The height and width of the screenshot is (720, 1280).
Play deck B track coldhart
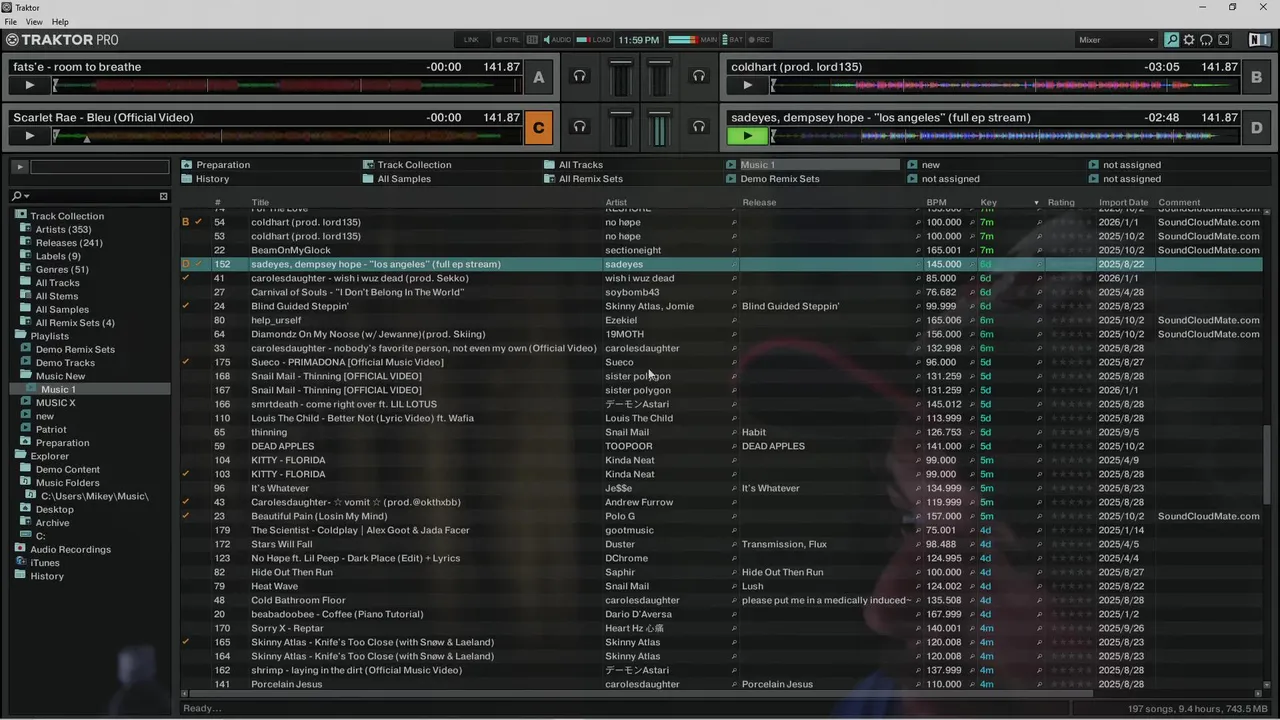[747, 85]
